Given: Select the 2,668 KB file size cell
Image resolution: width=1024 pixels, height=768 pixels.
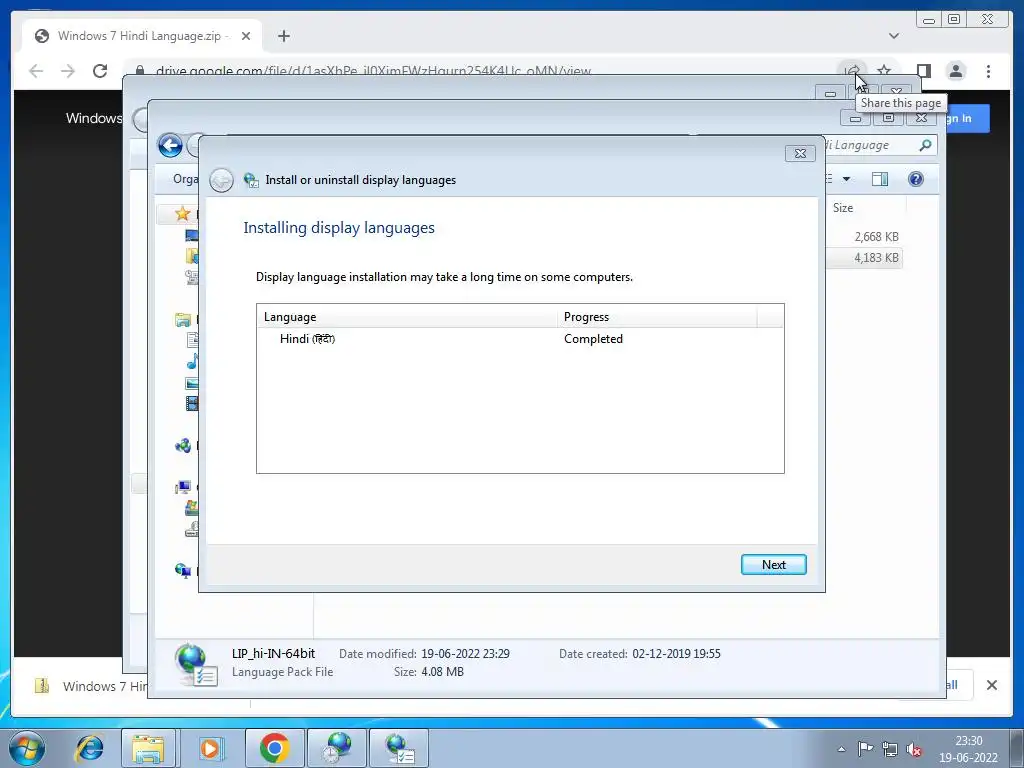Looking at the screenshot, I should pyautogui.click(x=876, y=237).
